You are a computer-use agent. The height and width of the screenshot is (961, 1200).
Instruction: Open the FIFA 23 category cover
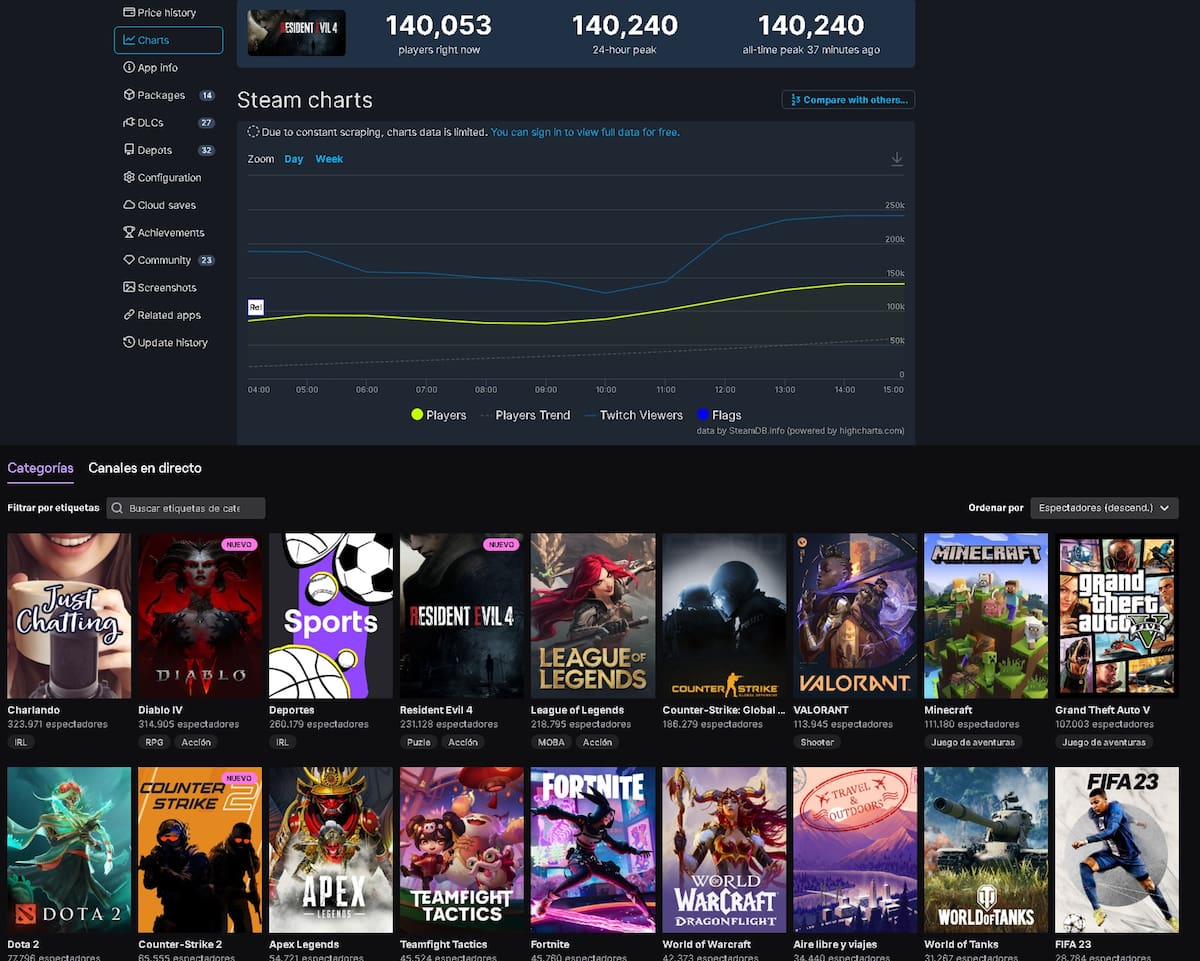pos(1117,850)
